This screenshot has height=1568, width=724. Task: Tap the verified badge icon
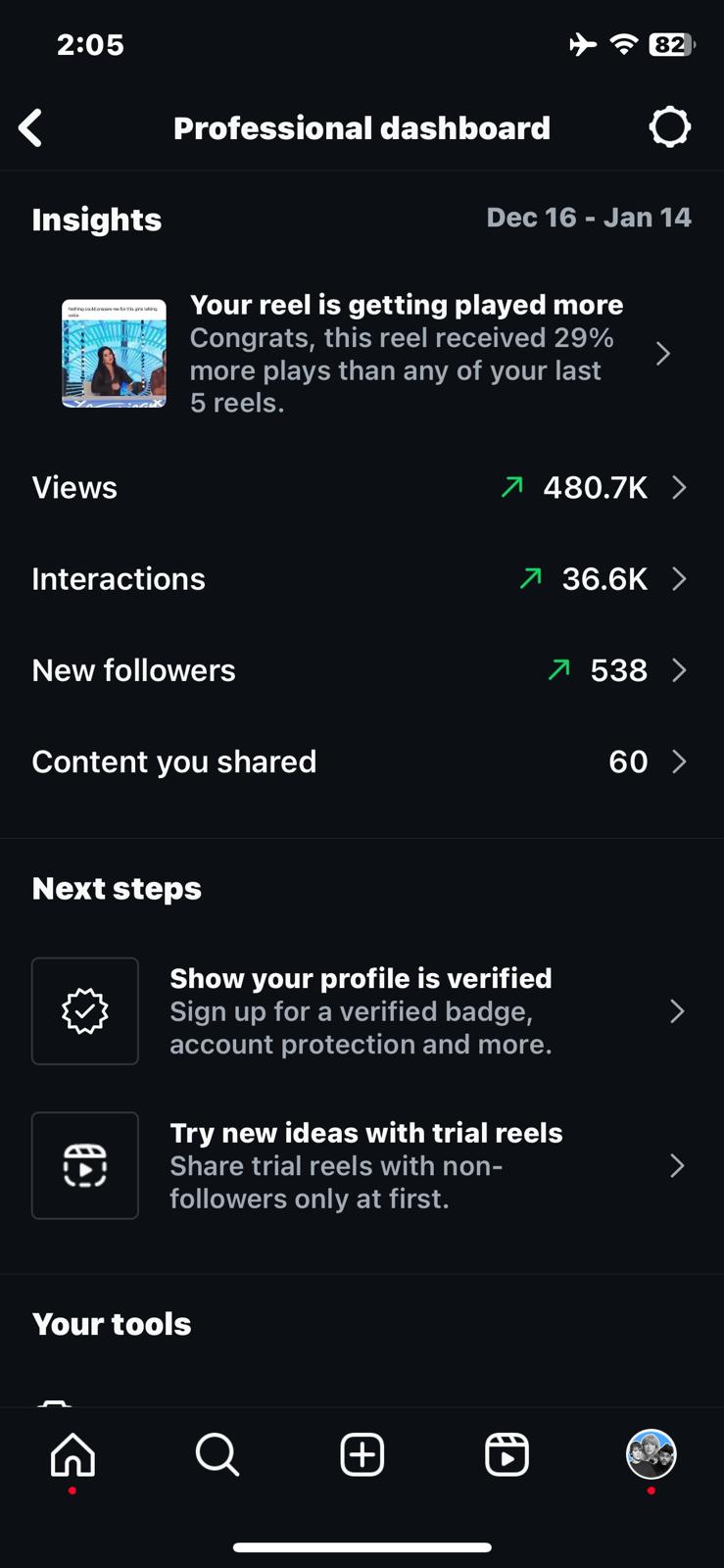[x=85, y=1011]
